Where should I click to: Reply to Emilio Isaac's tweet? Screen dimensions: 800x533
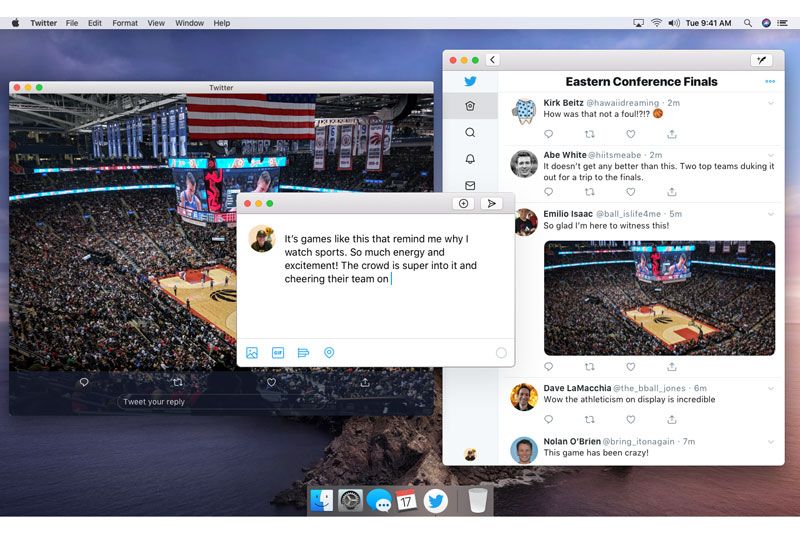(x=548, y=366)
